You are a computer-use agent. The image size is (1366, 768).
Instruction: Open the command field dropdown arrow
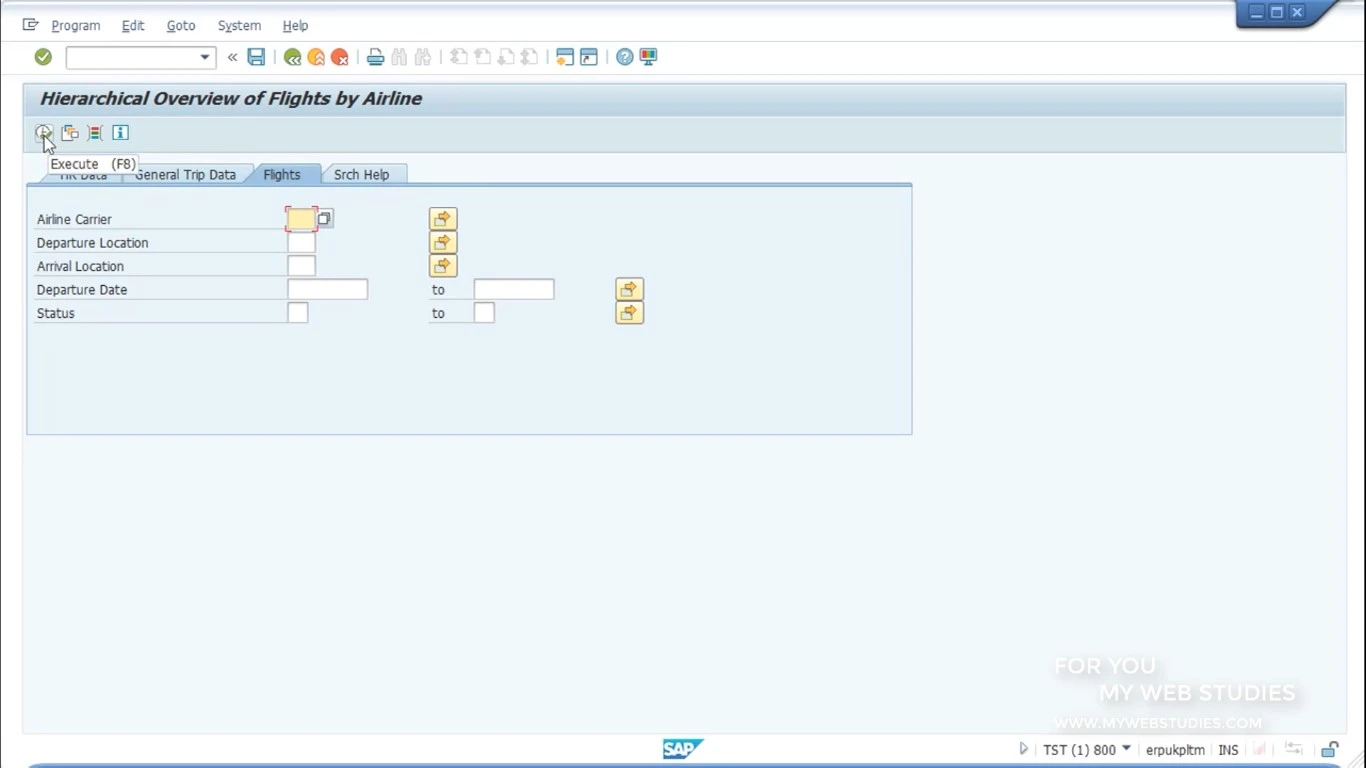(205, 57)
